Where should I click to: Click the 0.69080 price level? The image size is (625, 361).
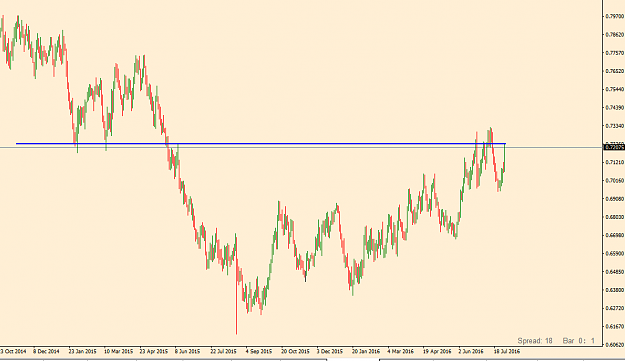click(614, 198)
